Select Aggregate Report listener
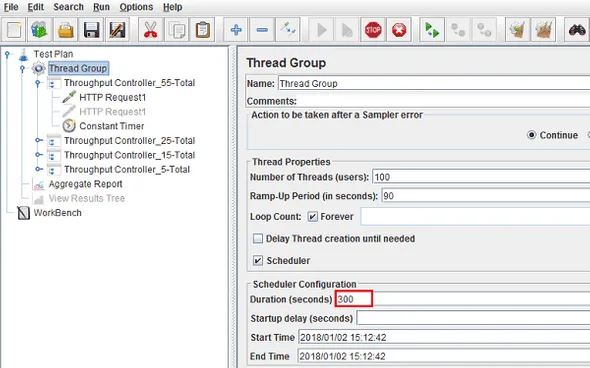The image size is (590, 368). 85,184
